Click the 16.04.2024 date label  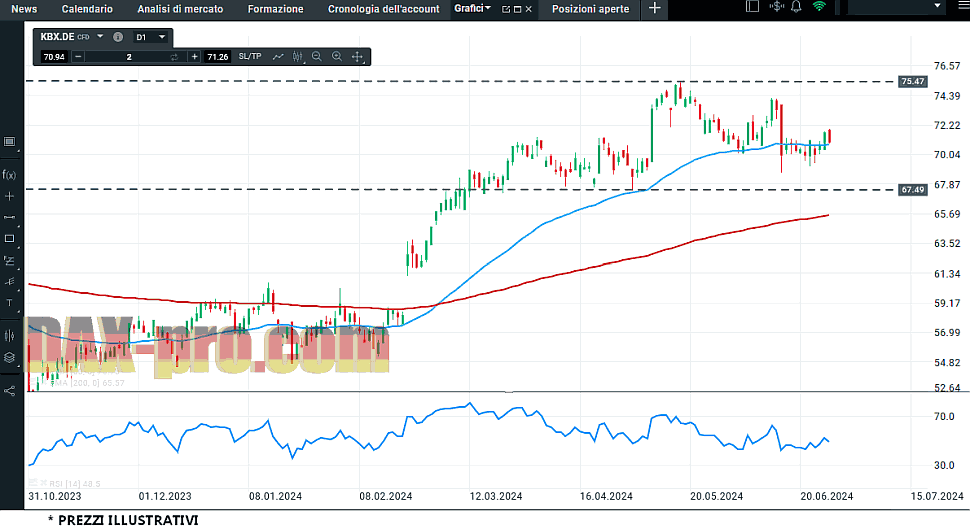pyautogui.click(x=606, y=496)
